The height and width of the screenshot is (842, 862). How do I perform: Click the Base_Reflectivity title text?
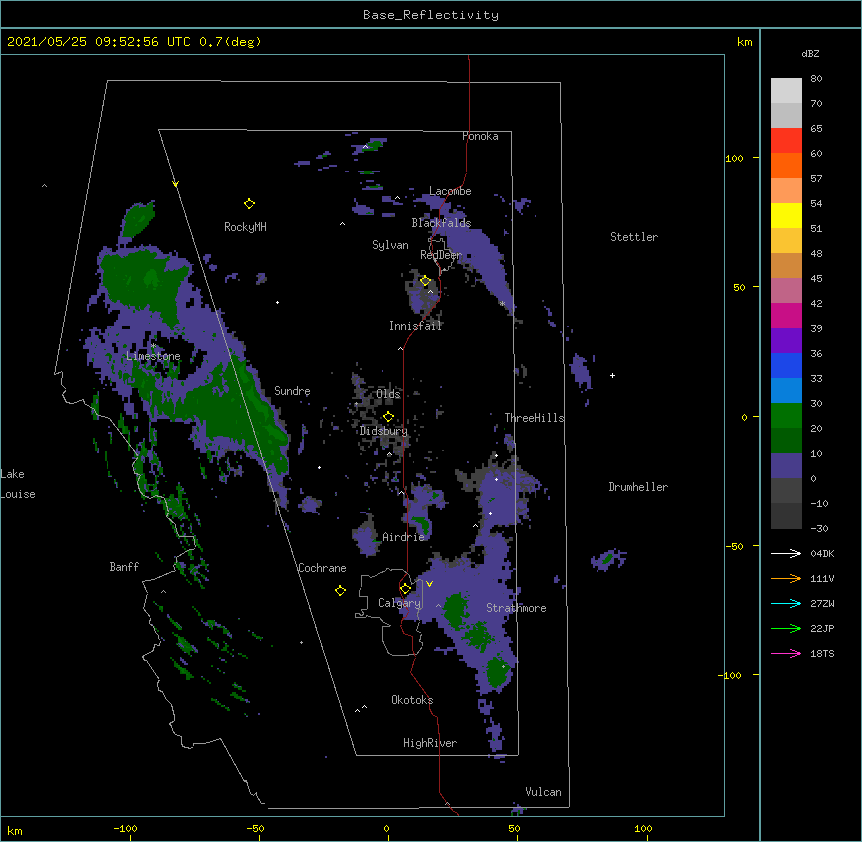pos(431,15)
